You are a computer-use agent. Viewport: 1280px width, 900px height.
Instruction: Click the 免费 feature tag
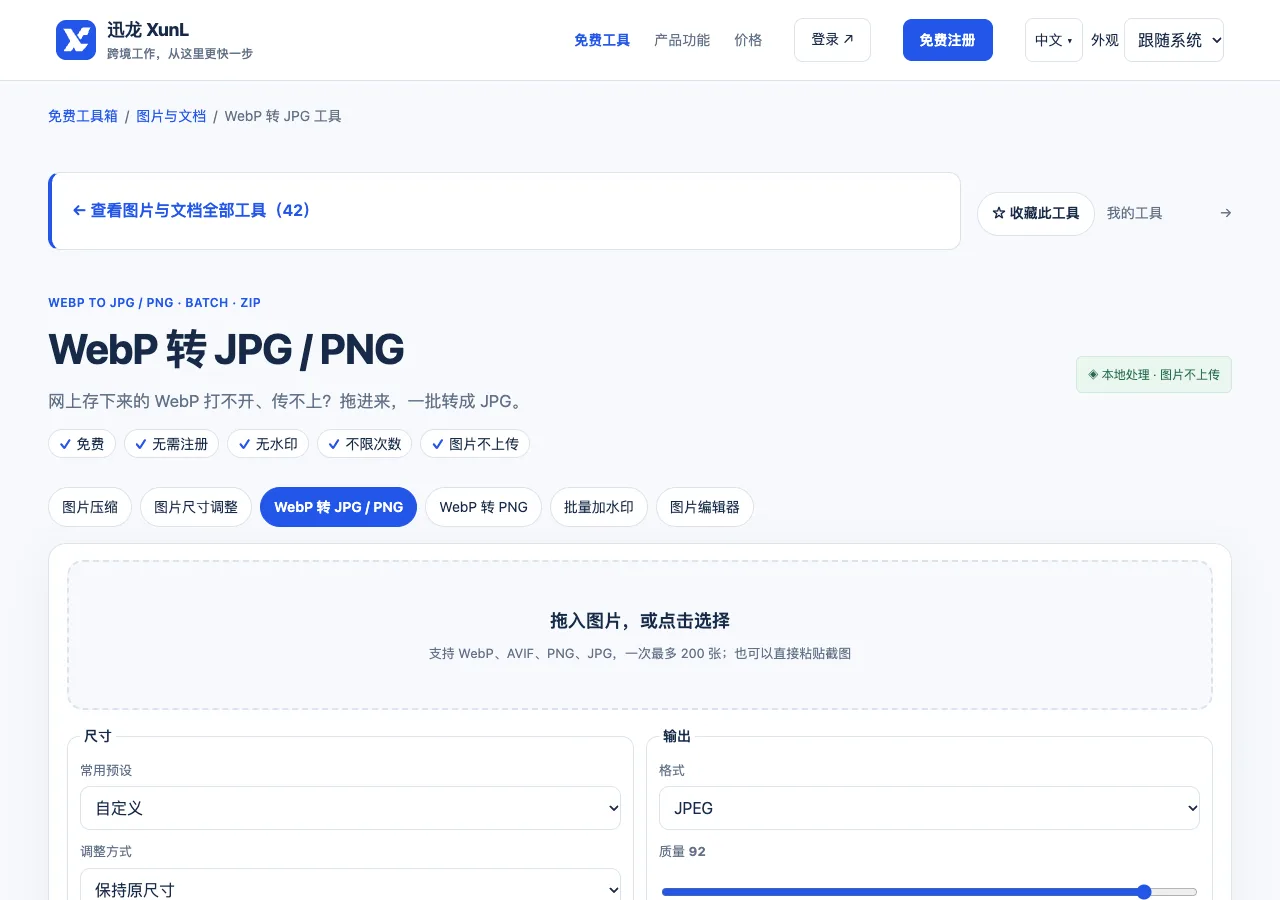[x=82, y=444]
